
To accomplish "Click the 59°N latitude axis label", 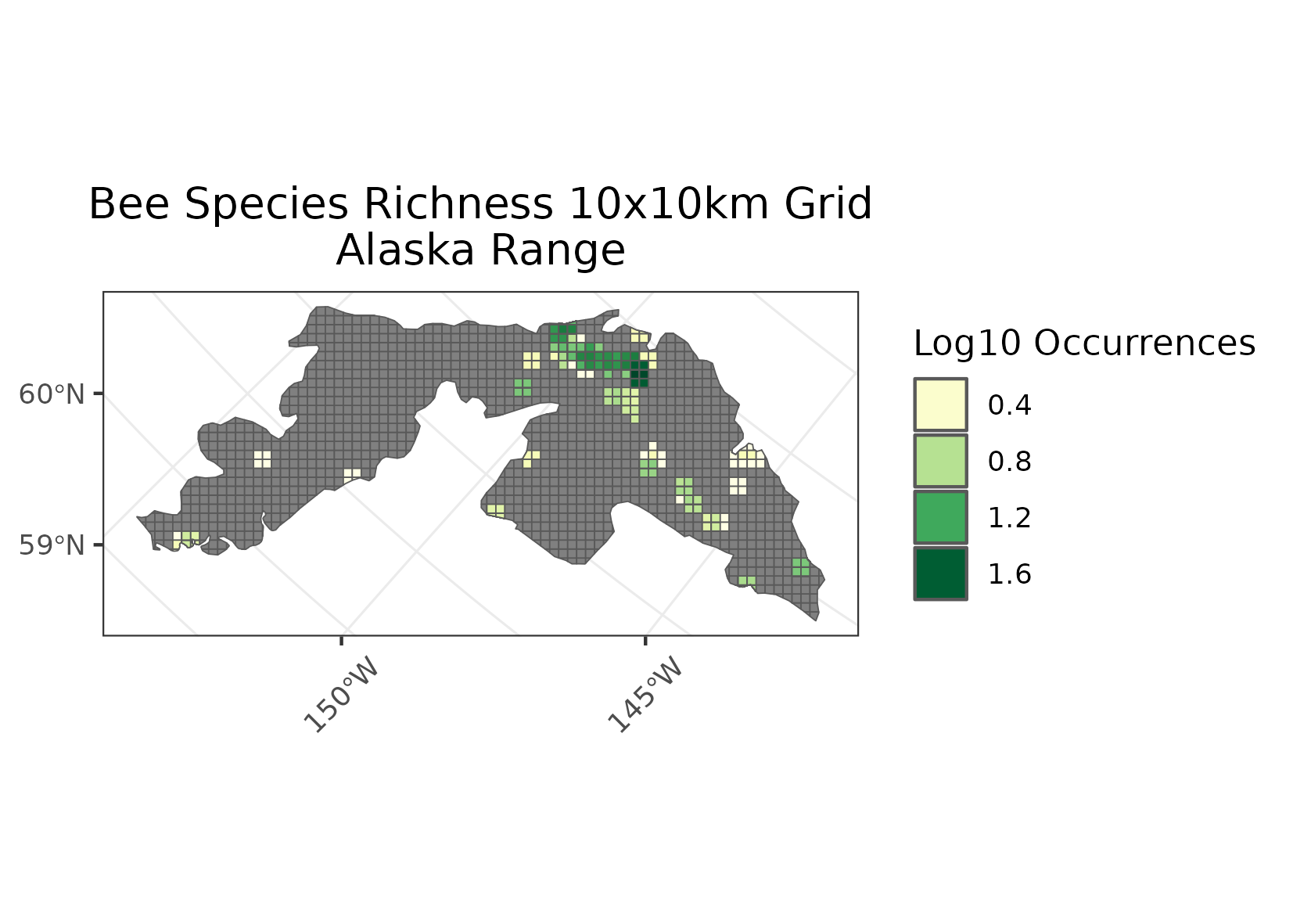I will pyautogui.click(x=52, y=545).
